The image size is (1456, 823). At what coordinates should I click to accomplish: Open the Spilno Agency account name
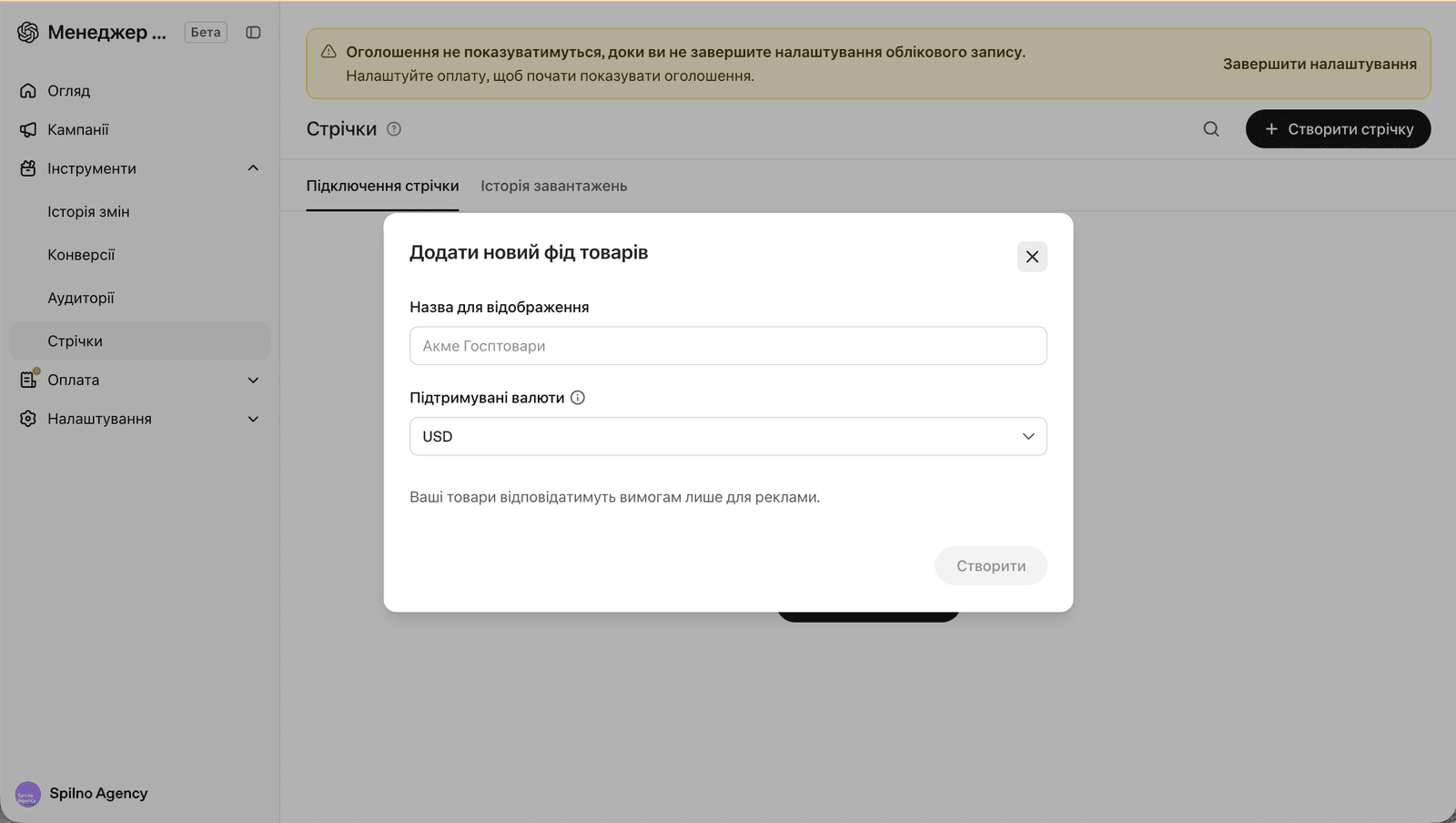(98, 793)
